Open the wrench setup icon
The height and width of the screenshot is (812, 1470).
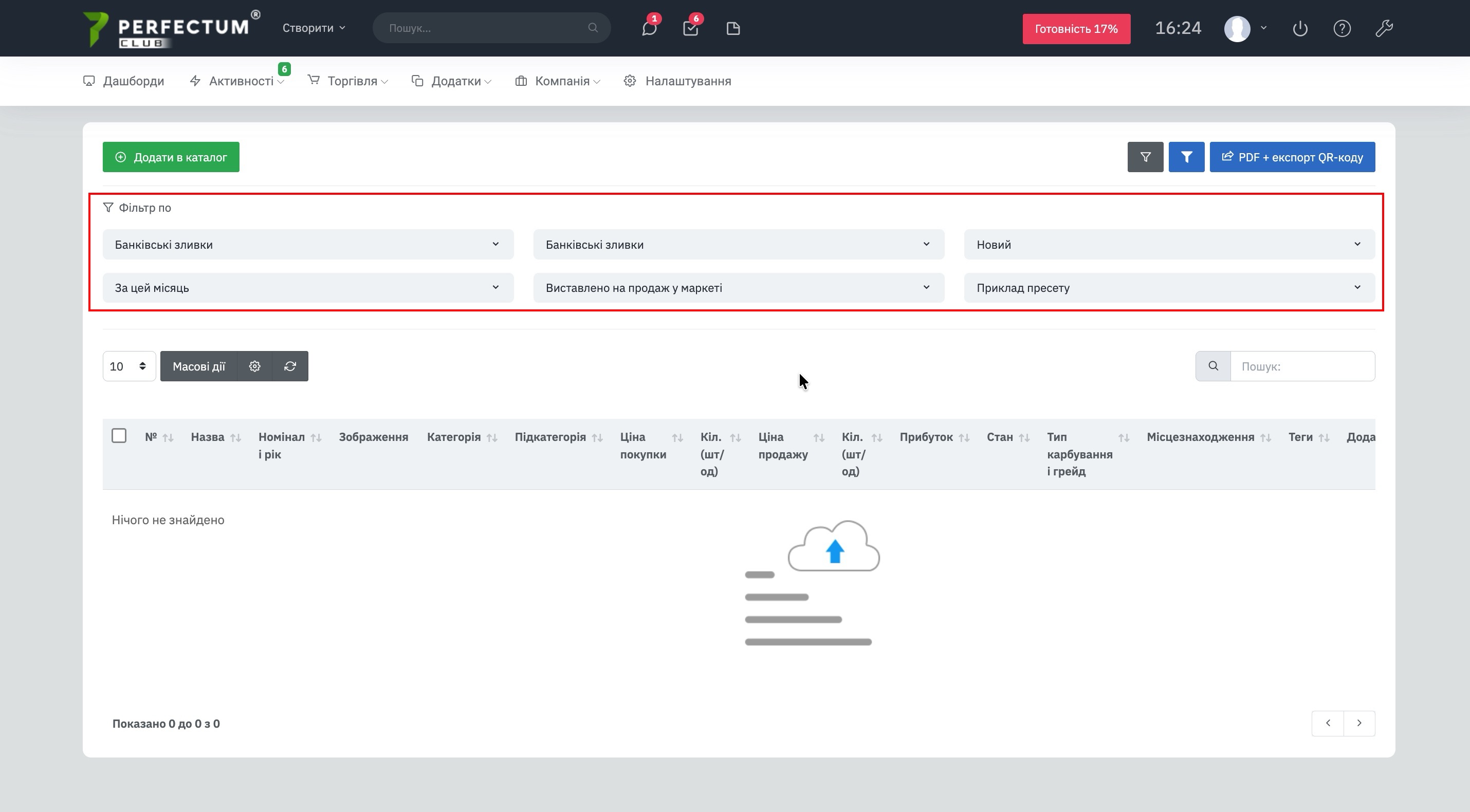coord(1384,29)
